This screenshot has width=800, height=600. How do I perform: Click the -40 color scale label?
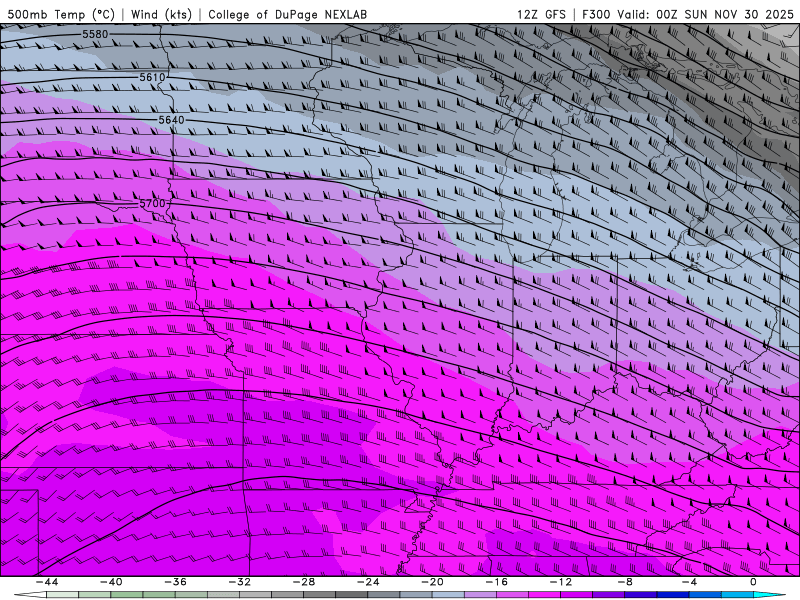(x=111, y=582)
